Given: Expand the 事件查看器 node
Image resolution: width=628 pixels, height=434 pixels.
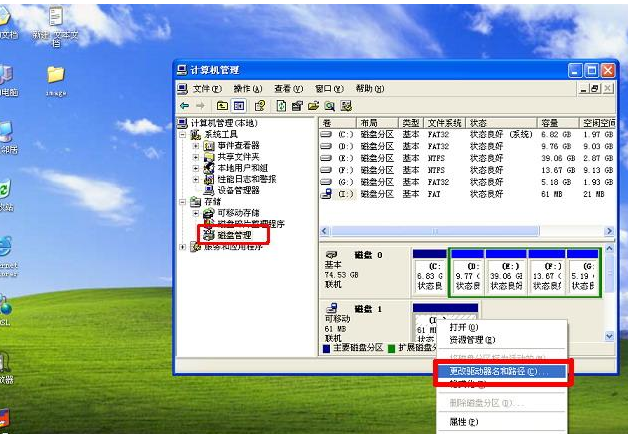Looking at the screenshot, I should (x=196, y=146).
